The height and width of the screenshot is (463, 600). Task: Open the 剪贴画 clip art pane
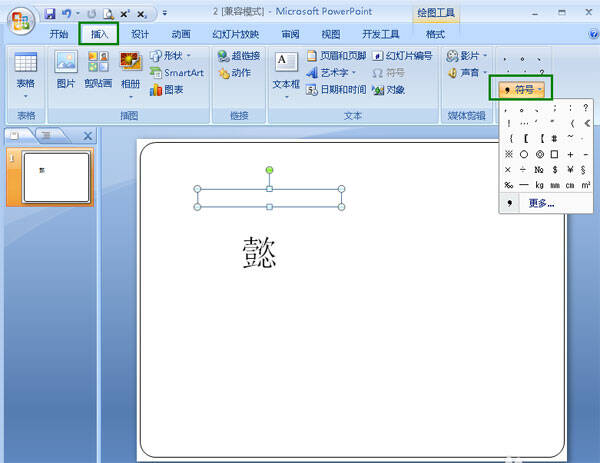pyautogui.click(x=98, y=70)
